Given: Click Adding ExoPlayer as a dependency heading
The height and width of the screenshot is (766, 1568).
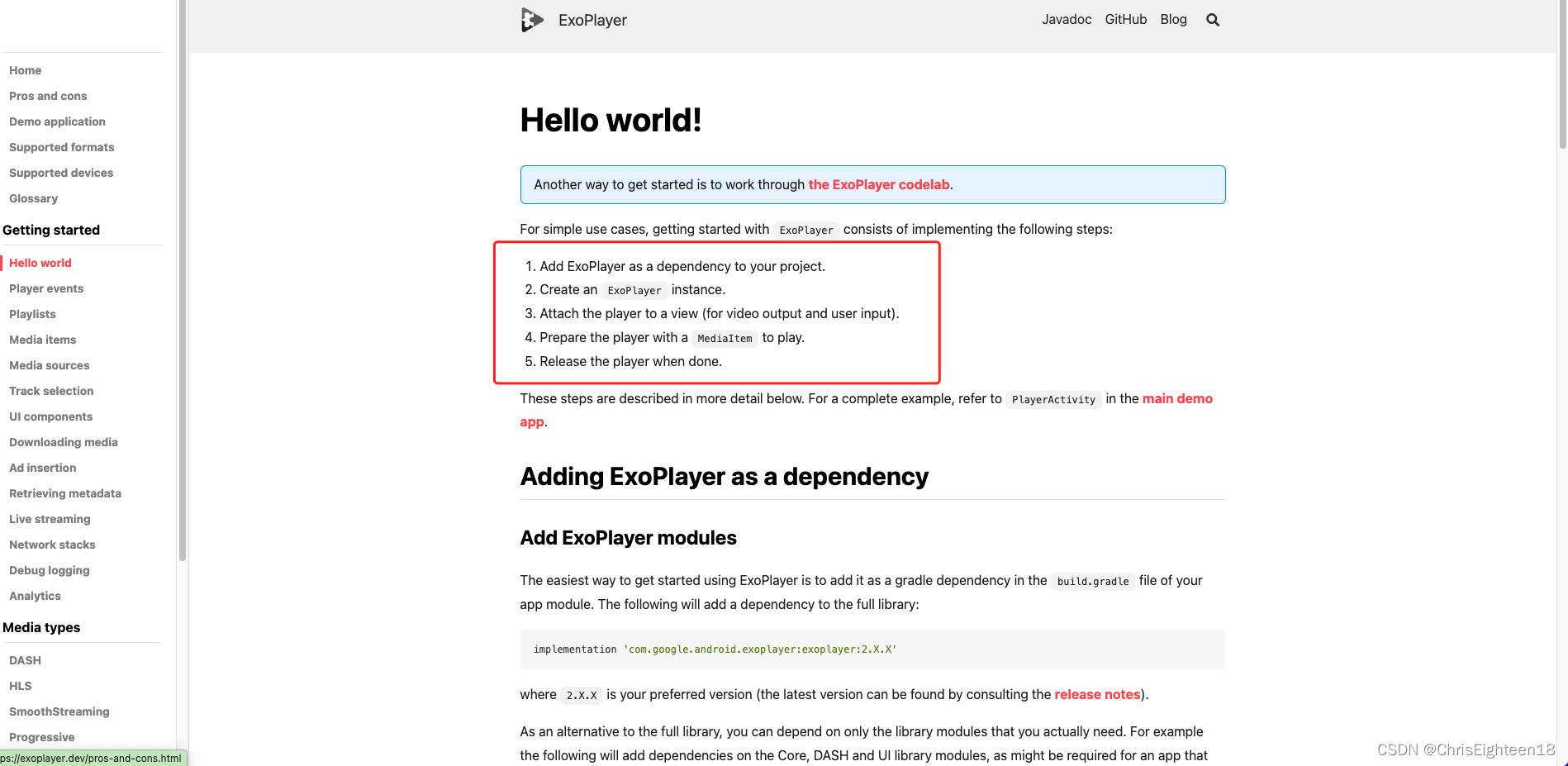Looking at the screenshot, I should [724, 477].
